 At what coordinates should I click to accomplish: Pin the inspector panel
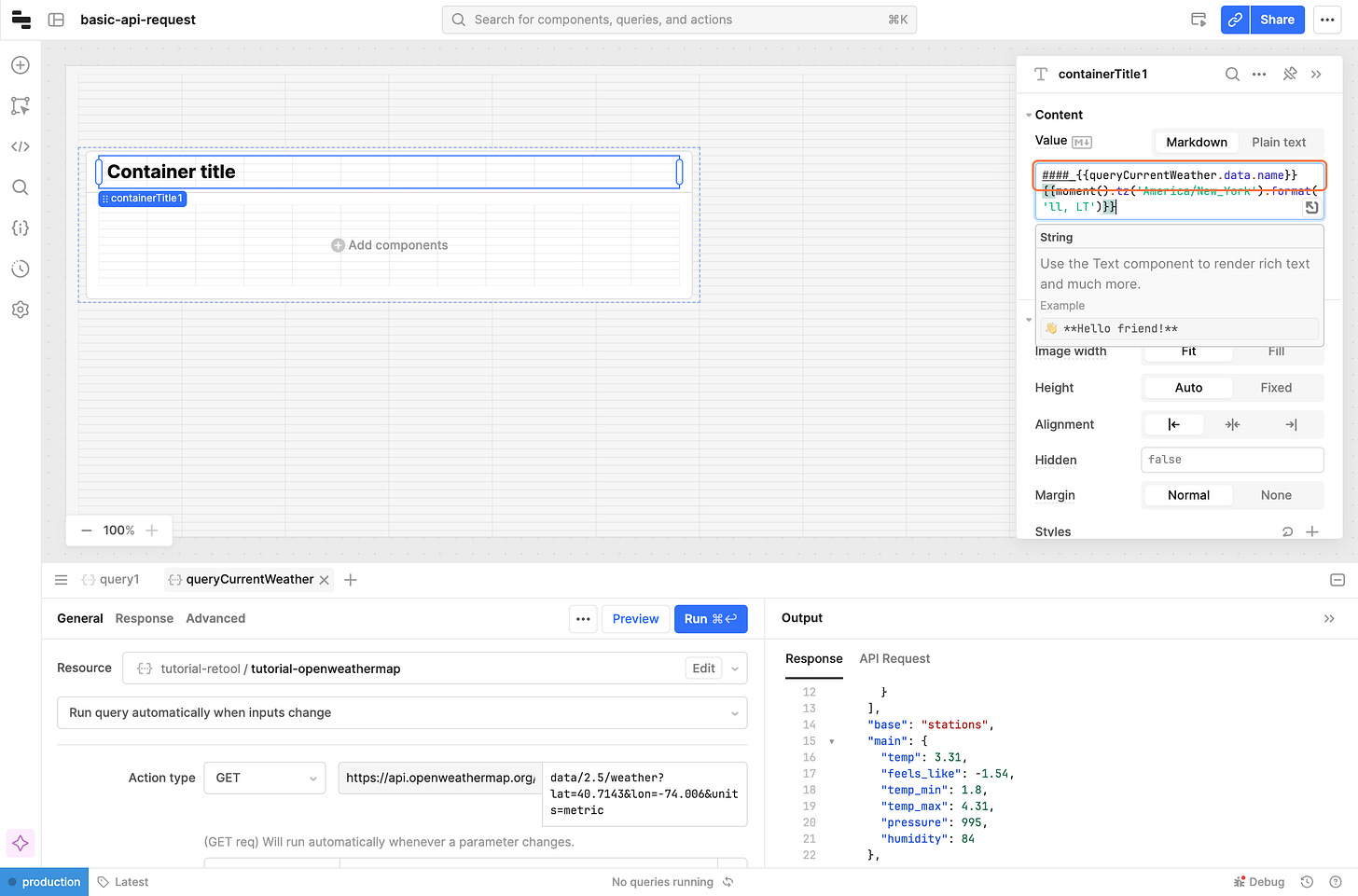pyautogui.click(x=1290, y=75)
